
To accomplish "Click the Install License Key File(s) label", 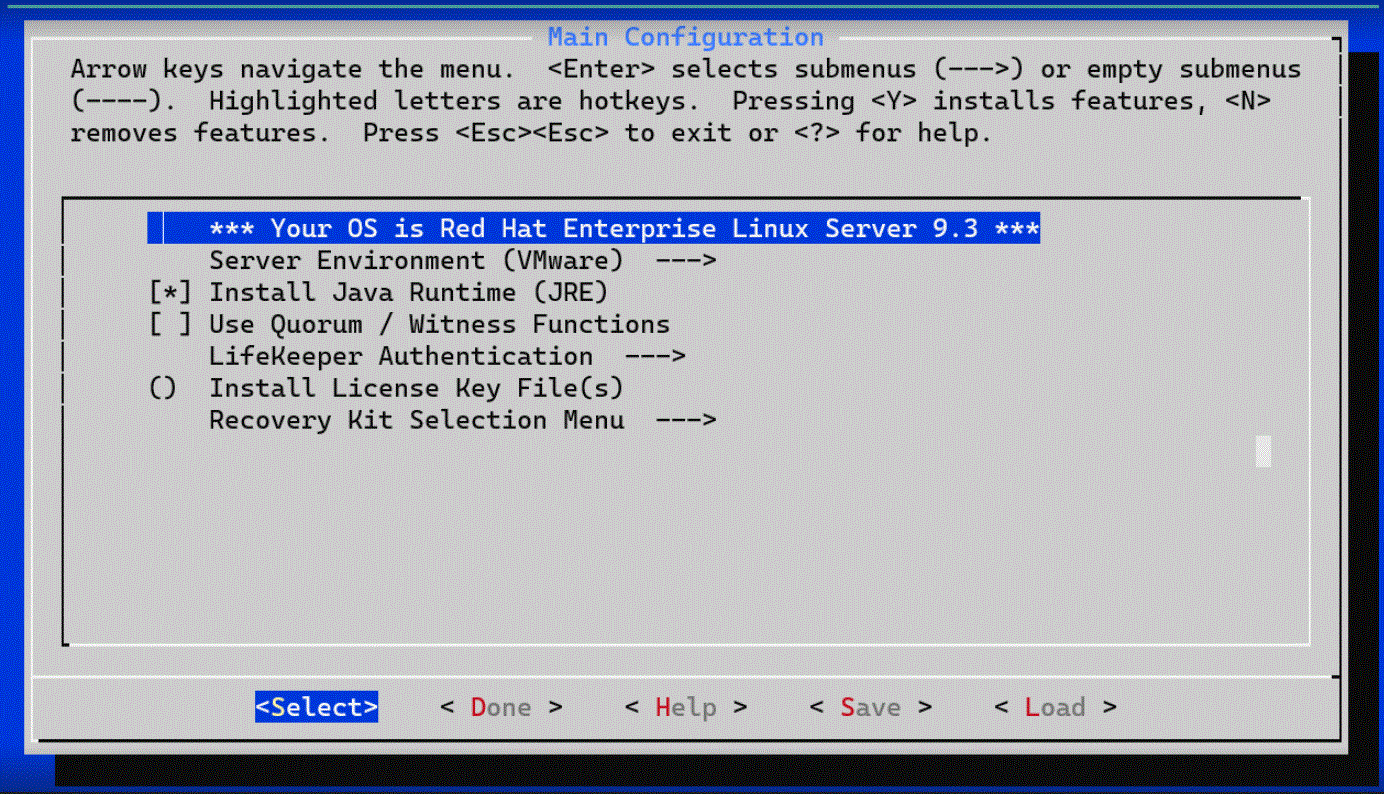I will pyautogui.click(x=416, y=389).
